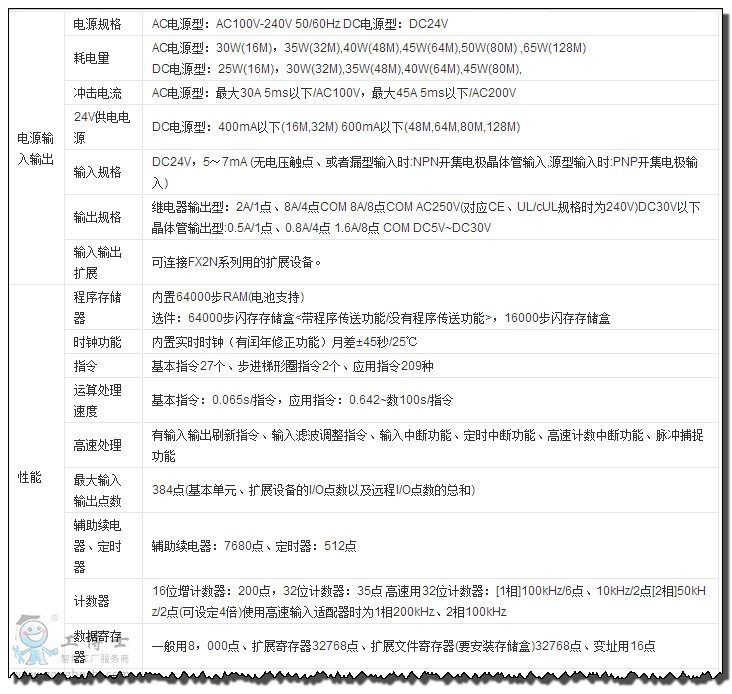Click the 最大输入输出点数 row label
This screenshot has height=694, width=732.
[97, 490]
